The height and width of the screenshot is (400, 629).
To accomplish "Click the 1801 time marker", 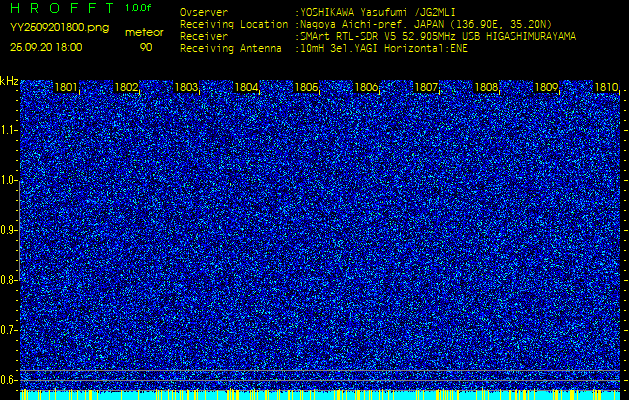I will (x=66, y=88).
